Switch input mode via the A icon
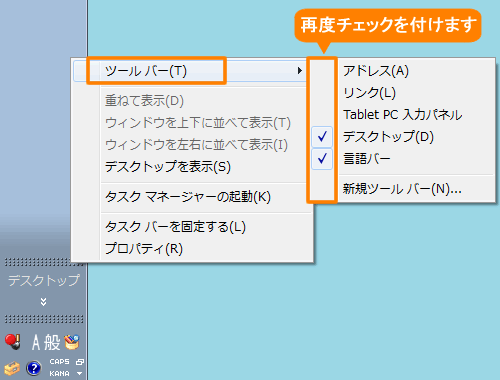 coord(36,342)
